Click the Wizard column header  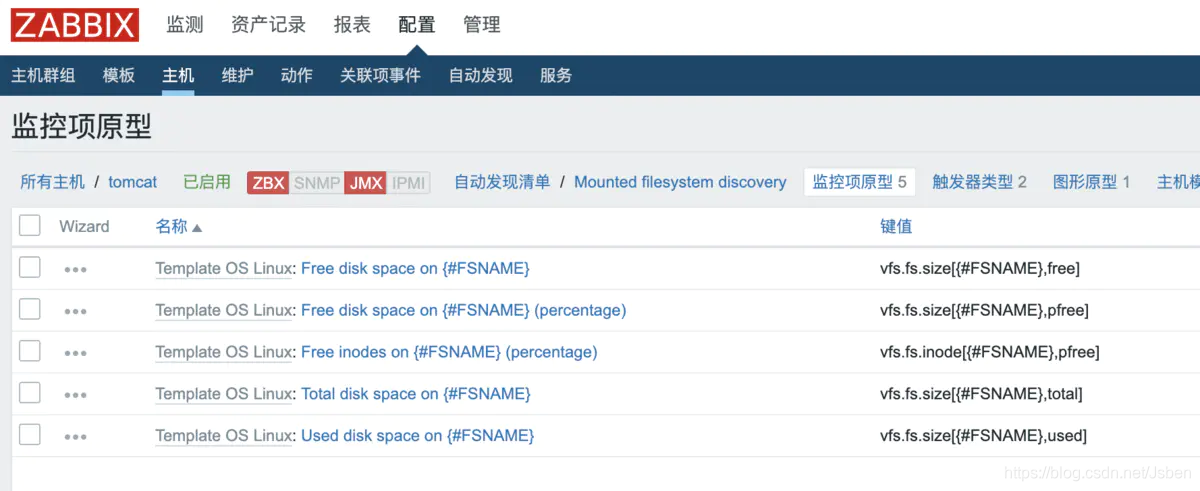point(84,226)
